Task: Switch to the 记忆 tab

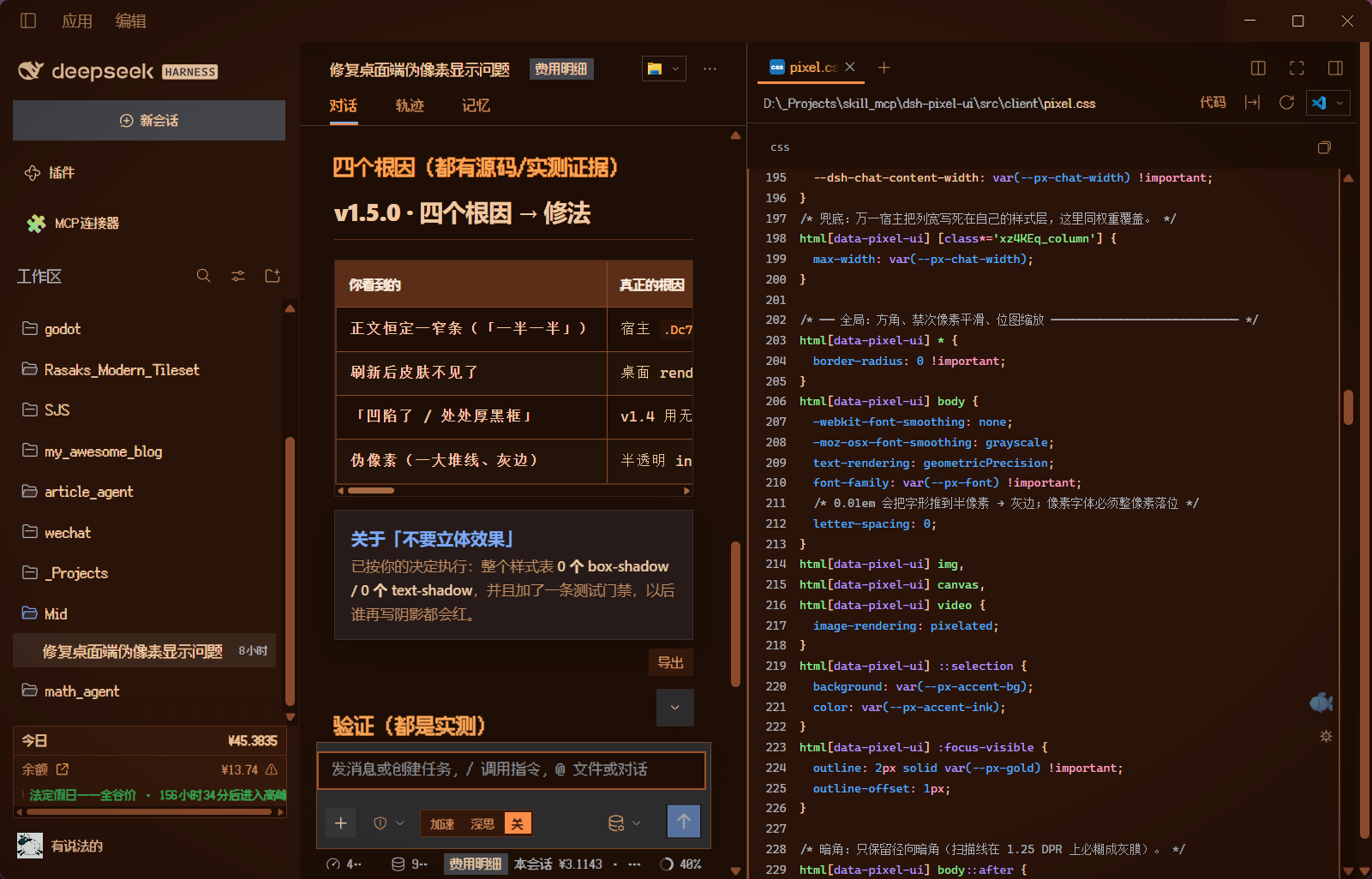Action: point(476,106)
